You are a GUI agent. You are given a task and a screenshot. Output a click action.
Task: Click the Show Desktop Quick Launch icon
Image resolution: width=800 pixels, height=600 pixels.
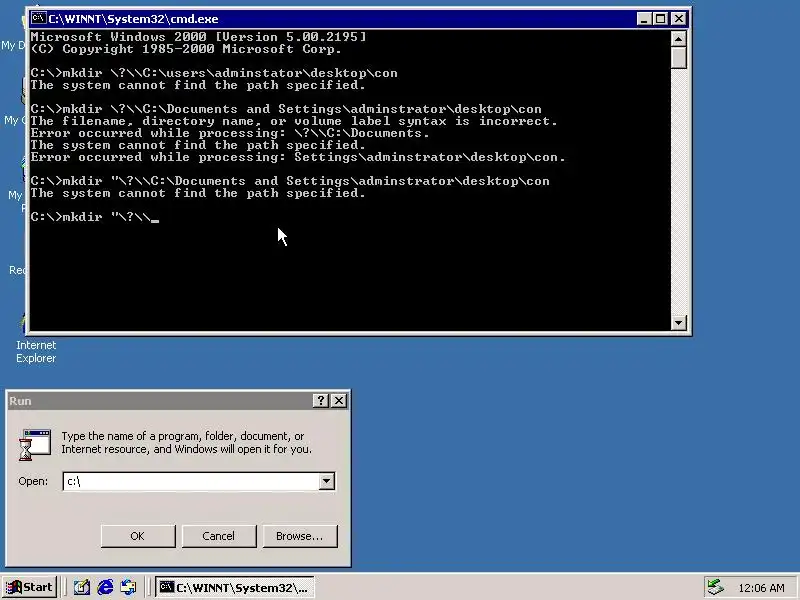[x=81, y=587]
